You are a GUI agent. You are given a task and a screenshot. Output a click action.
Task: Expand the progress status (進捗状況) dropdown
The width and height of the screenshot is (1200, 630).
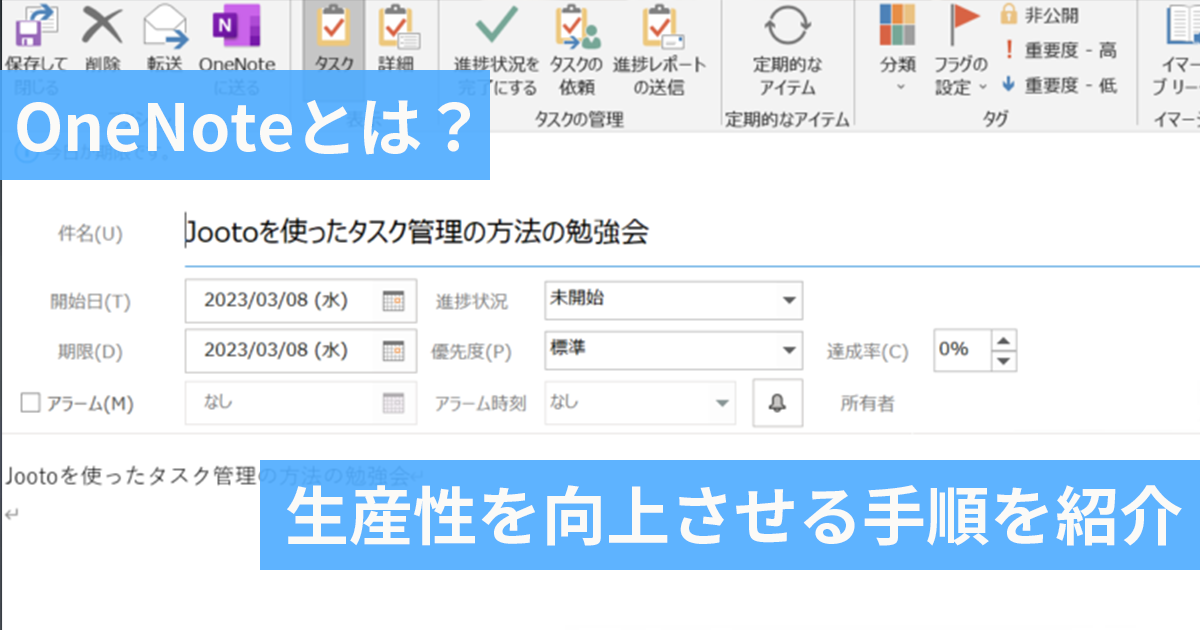[789, 300]
